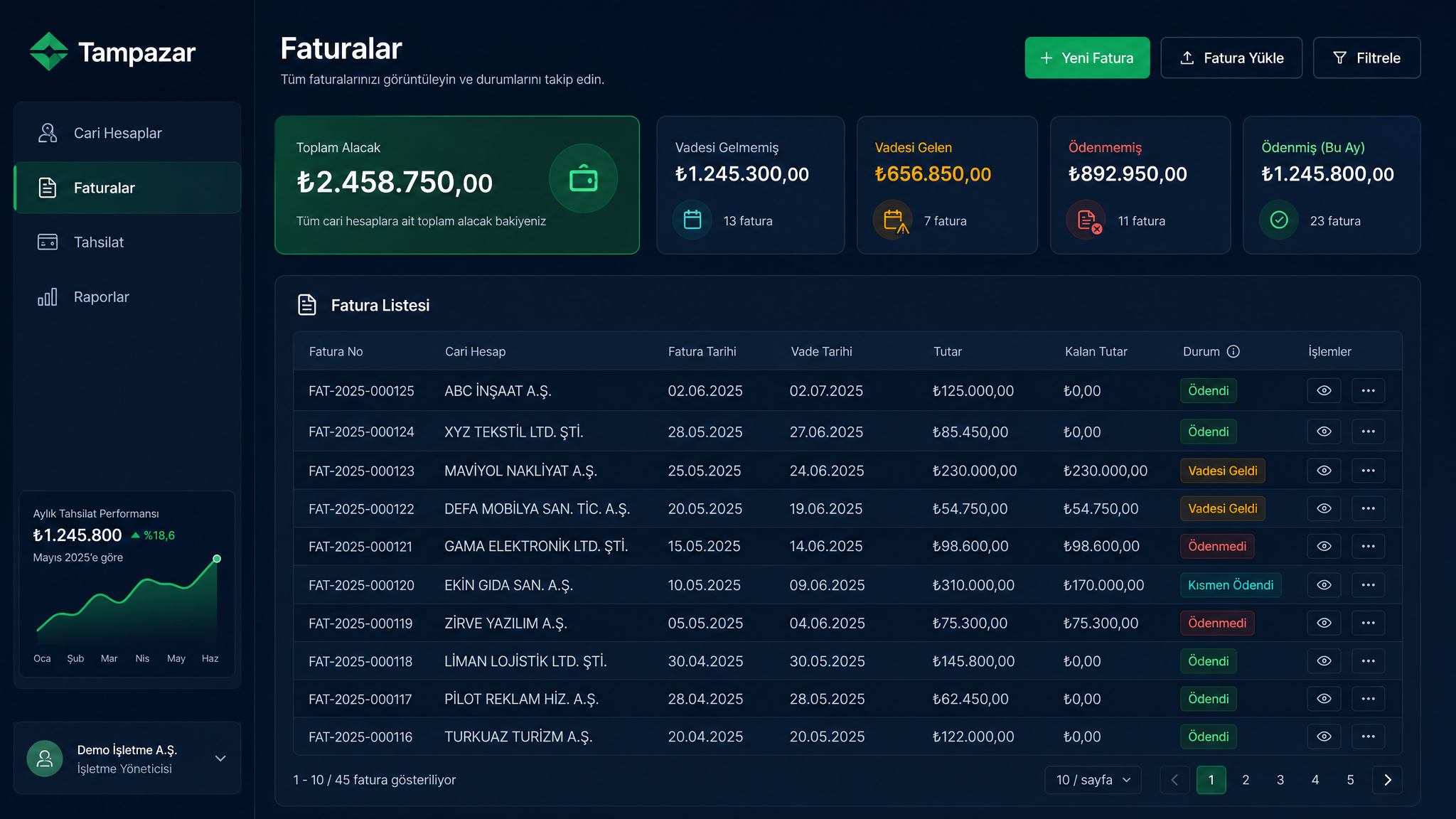View invoice FAT-2025-000125 with eye icon
This screenshot has height=819, width=1456.
click(x=1324, y=390)
